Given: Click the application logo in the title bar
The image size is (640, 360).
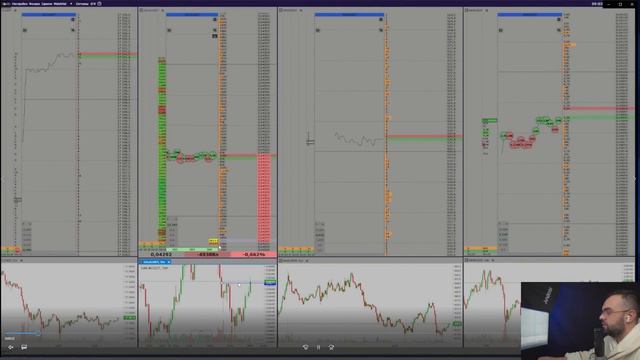Looking at the screenshot, I should coord(6,3).
